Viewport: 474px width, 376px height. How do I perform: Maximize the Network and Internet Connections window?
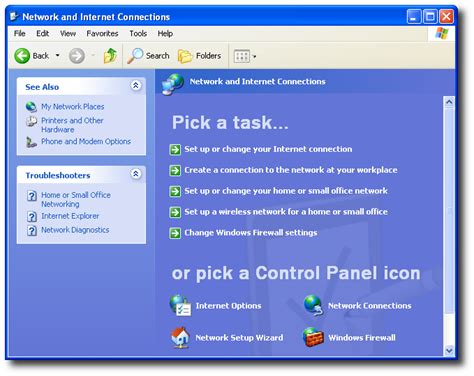pyautogui.click(x=430, y=17)
